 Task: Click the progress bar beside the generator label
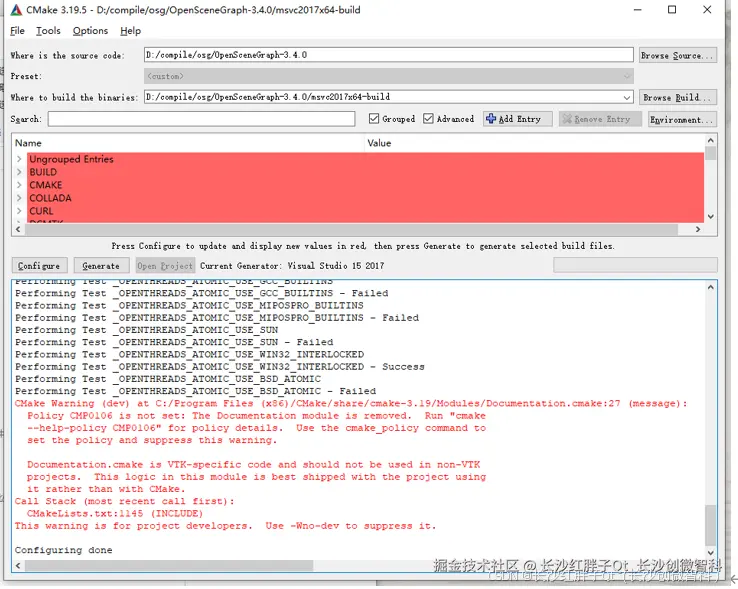click(x=635, y=265)
